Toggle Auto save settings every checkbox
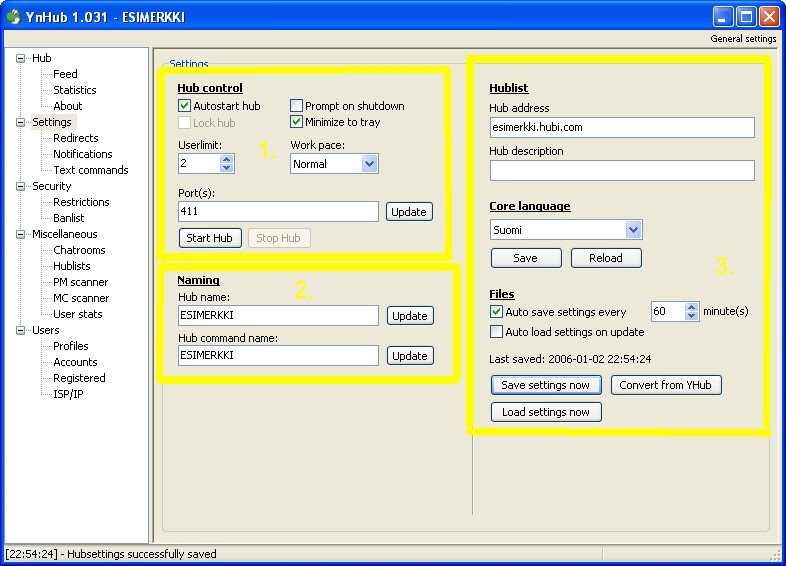This screenshot has width=786, height=566. [496, 312]
